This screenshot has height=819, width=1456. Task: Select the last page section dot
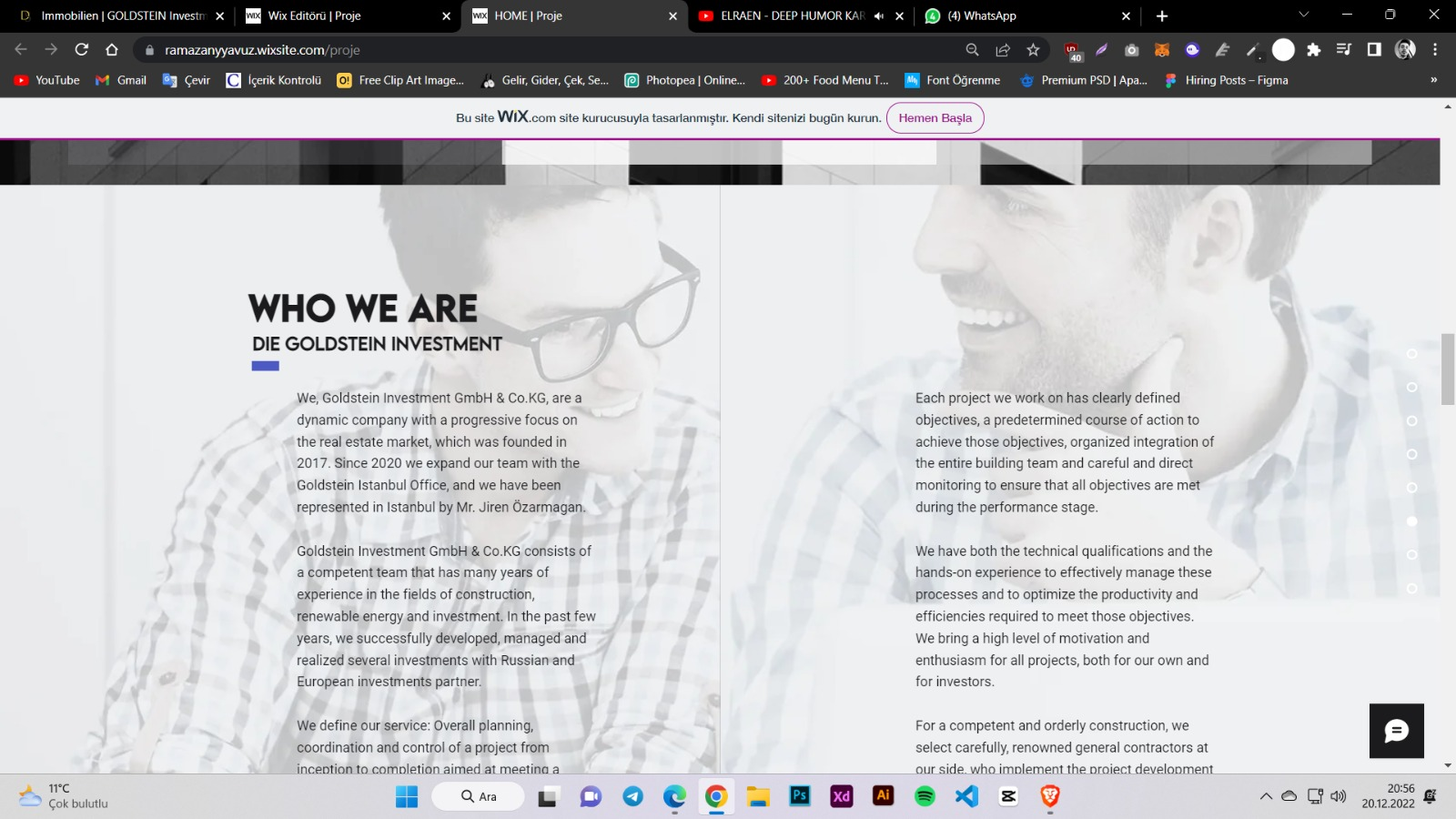point(1412,589)
